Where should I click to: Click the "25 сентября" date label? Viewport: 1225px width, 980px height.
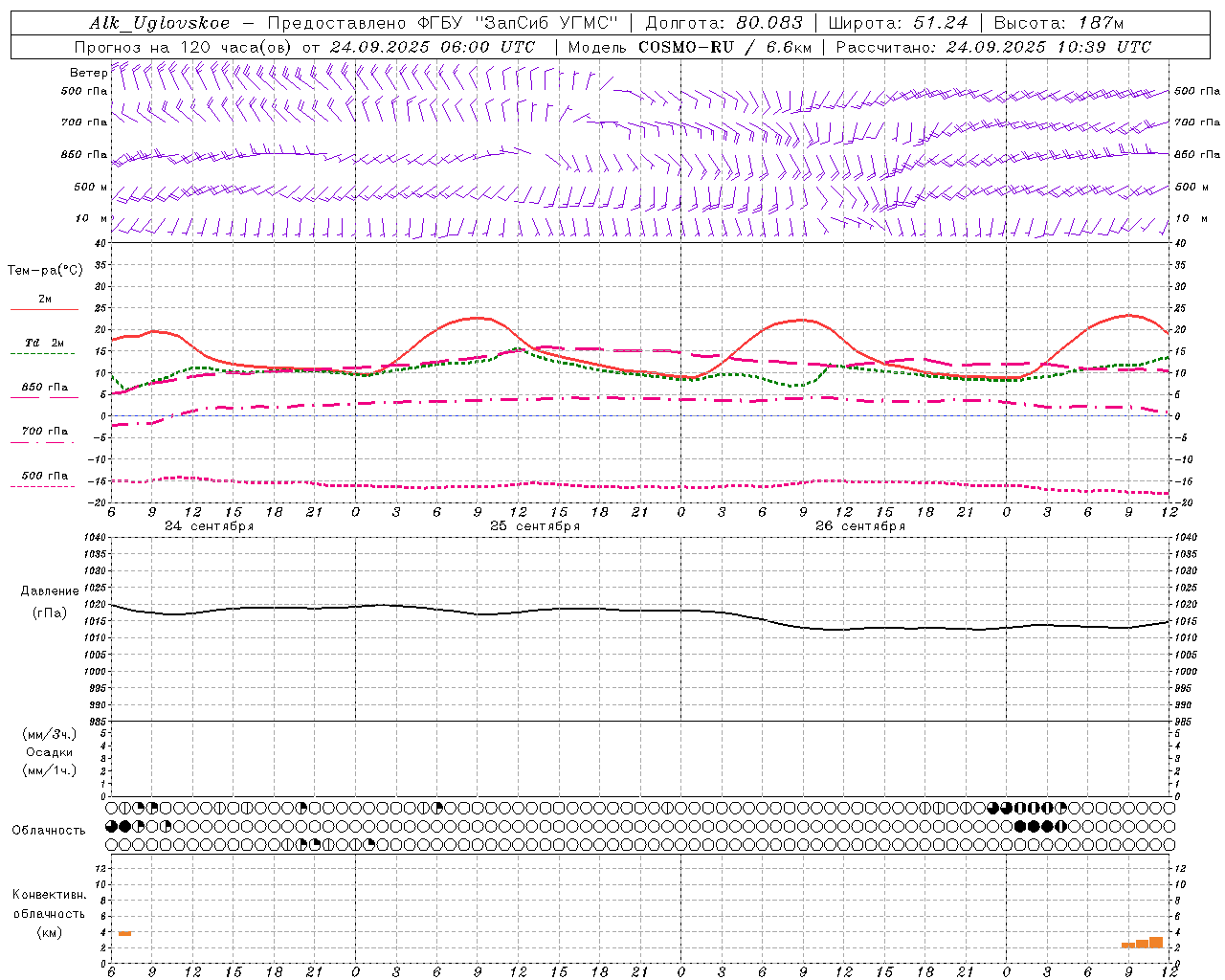[535, 526]
